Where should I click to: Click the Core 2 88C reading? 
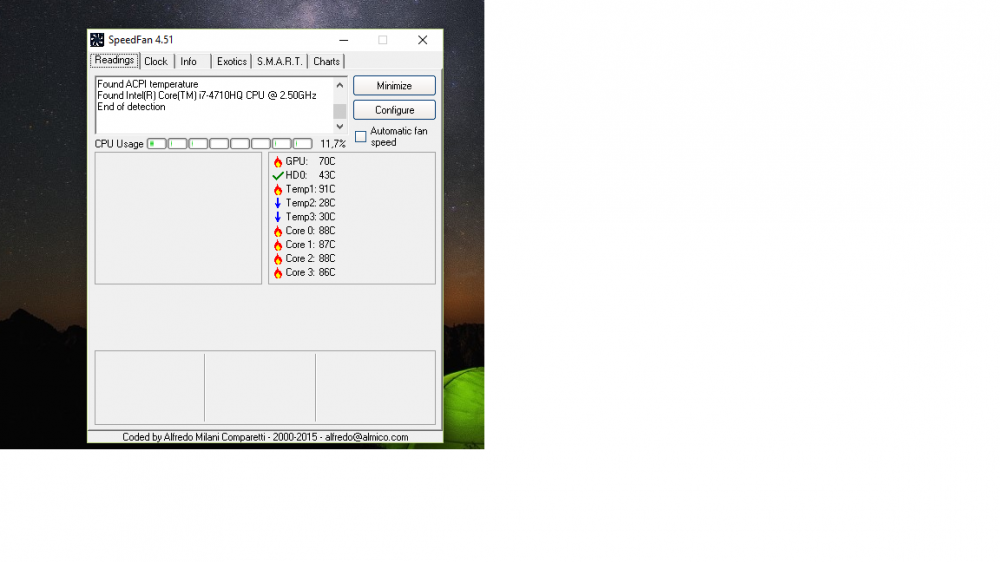310,259
